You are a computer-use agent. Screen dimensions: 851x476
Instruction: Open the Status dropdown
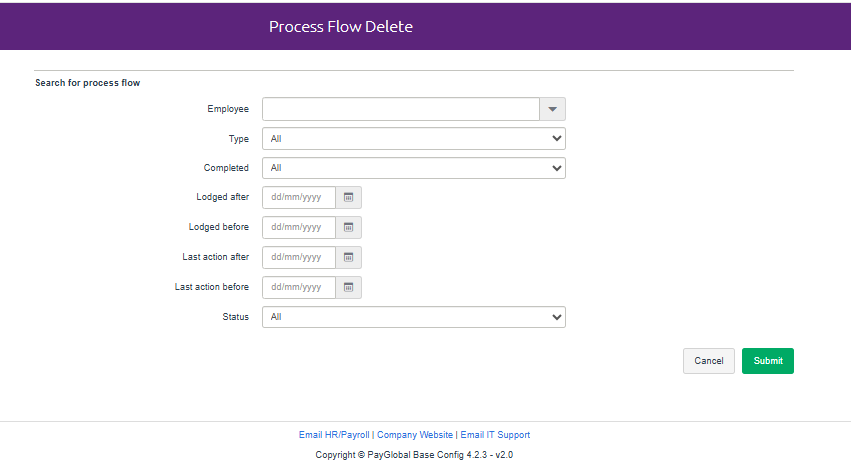(x=413, y=318)
